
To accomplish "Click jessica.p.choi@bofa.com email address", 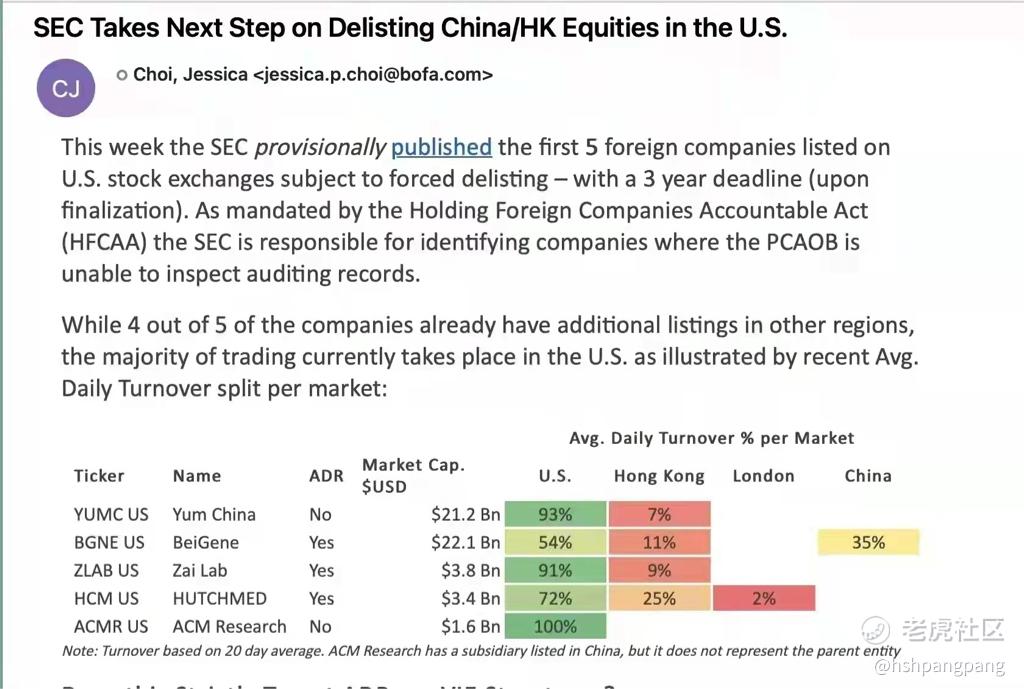I will (372, 75).
